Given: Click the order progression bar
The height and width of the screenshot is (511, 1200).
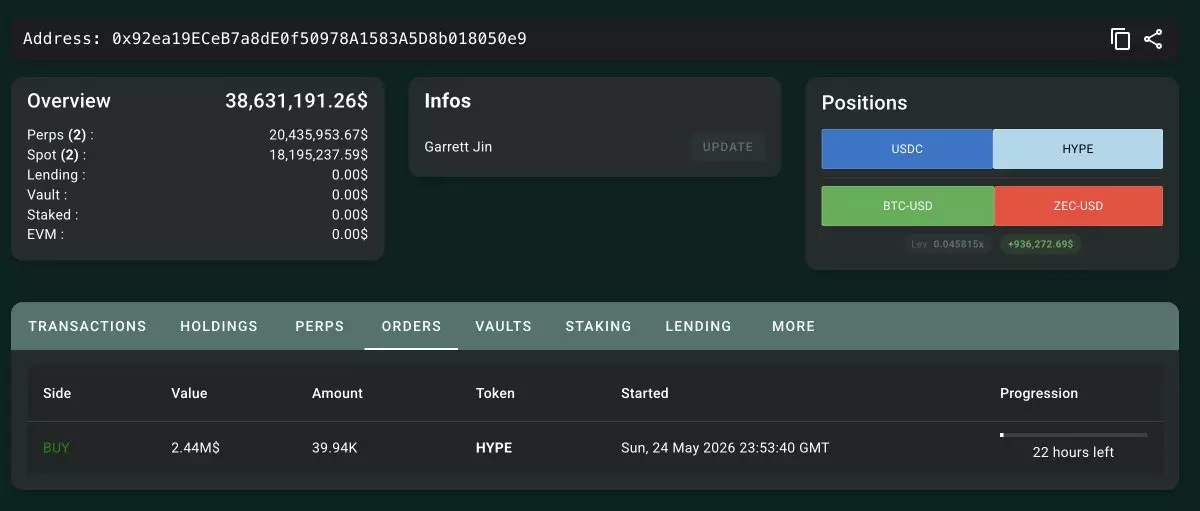Looking at the screenshot, I should pyautogui.click(x=1074, y=435).
